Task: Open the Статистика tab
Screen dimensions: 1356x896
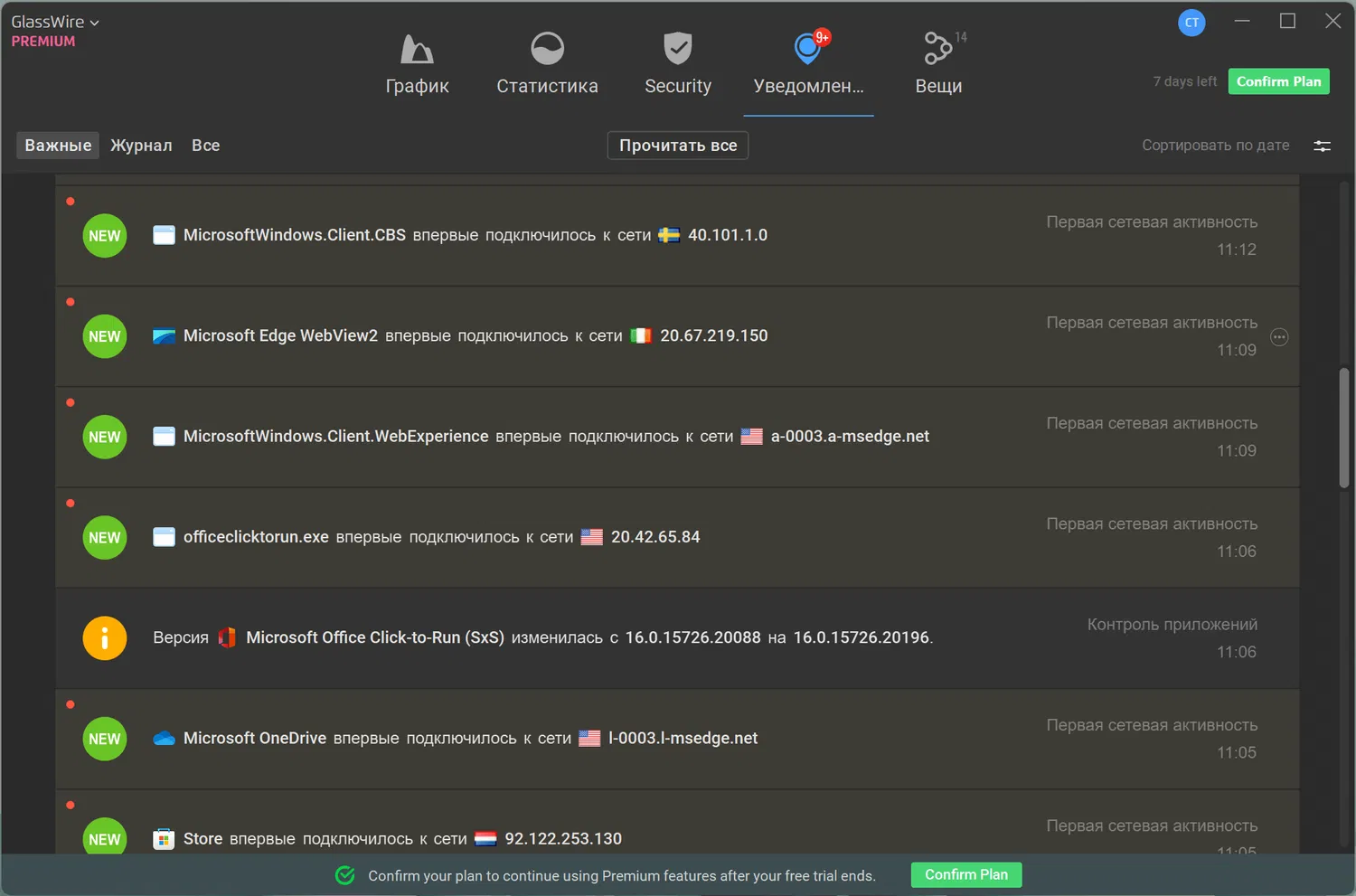Action: (x=547, y=64)
